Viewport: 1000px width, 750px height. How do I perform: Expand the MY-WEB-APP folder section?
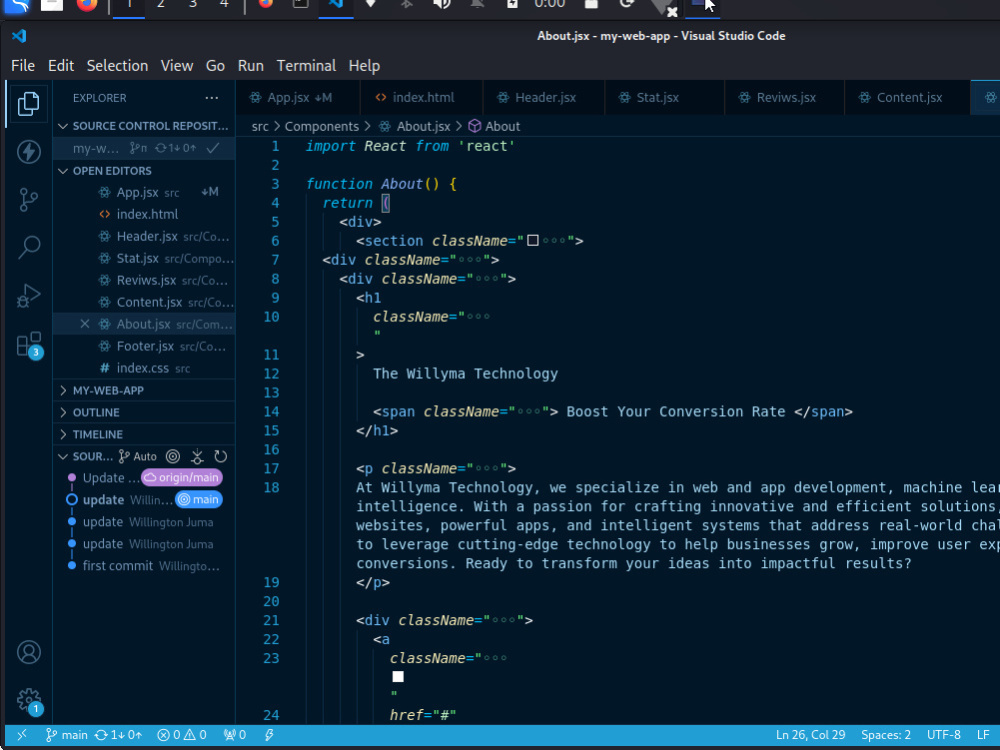(143, 390)
